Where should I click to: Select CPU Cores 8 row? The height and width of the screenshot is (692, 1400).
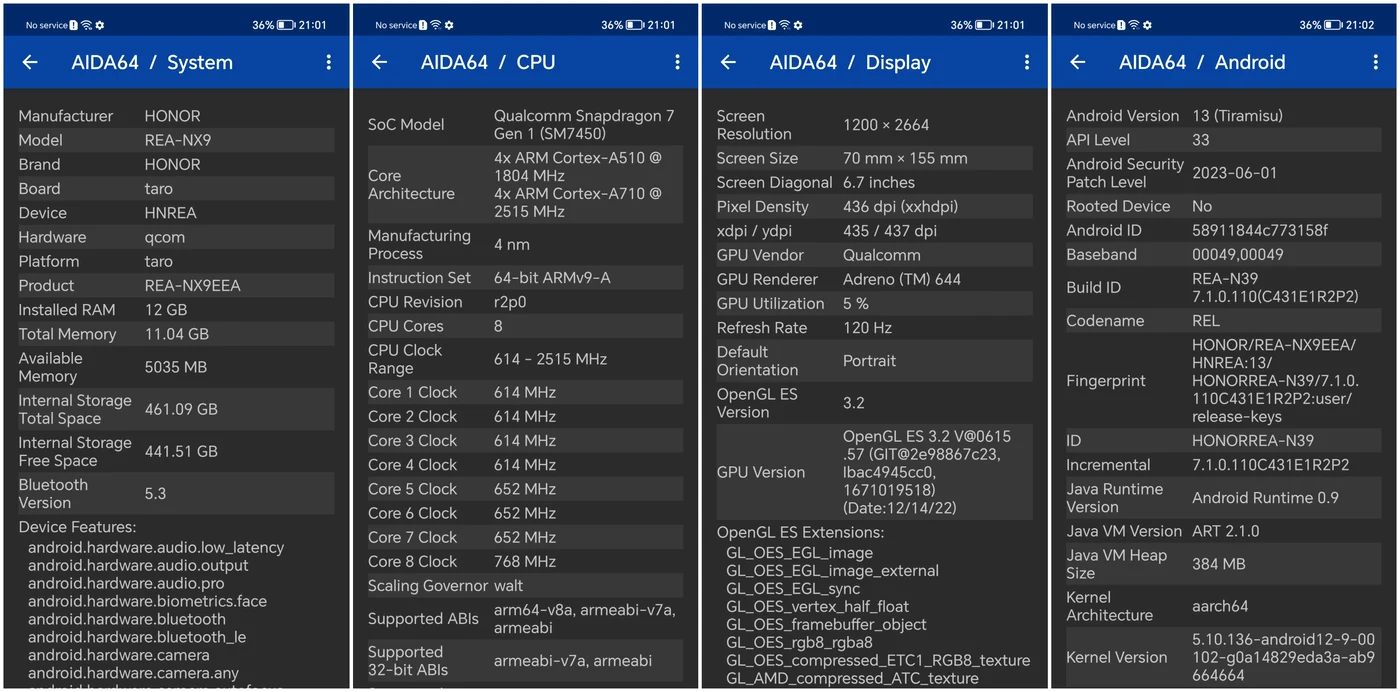point(525,326)
